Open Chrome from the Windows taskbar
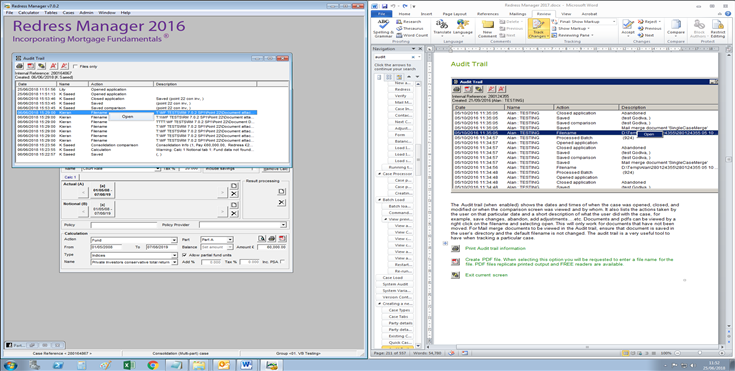This screenshot has width=735, height=371. click(x=152, y=365)
